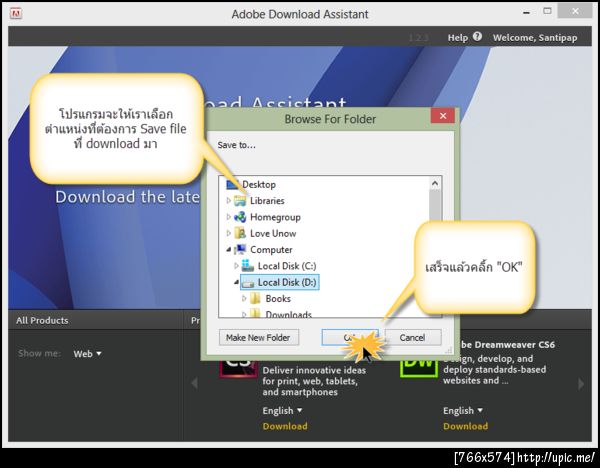
Task: Click Download link under first product
Action: click(x=285, y=426)
